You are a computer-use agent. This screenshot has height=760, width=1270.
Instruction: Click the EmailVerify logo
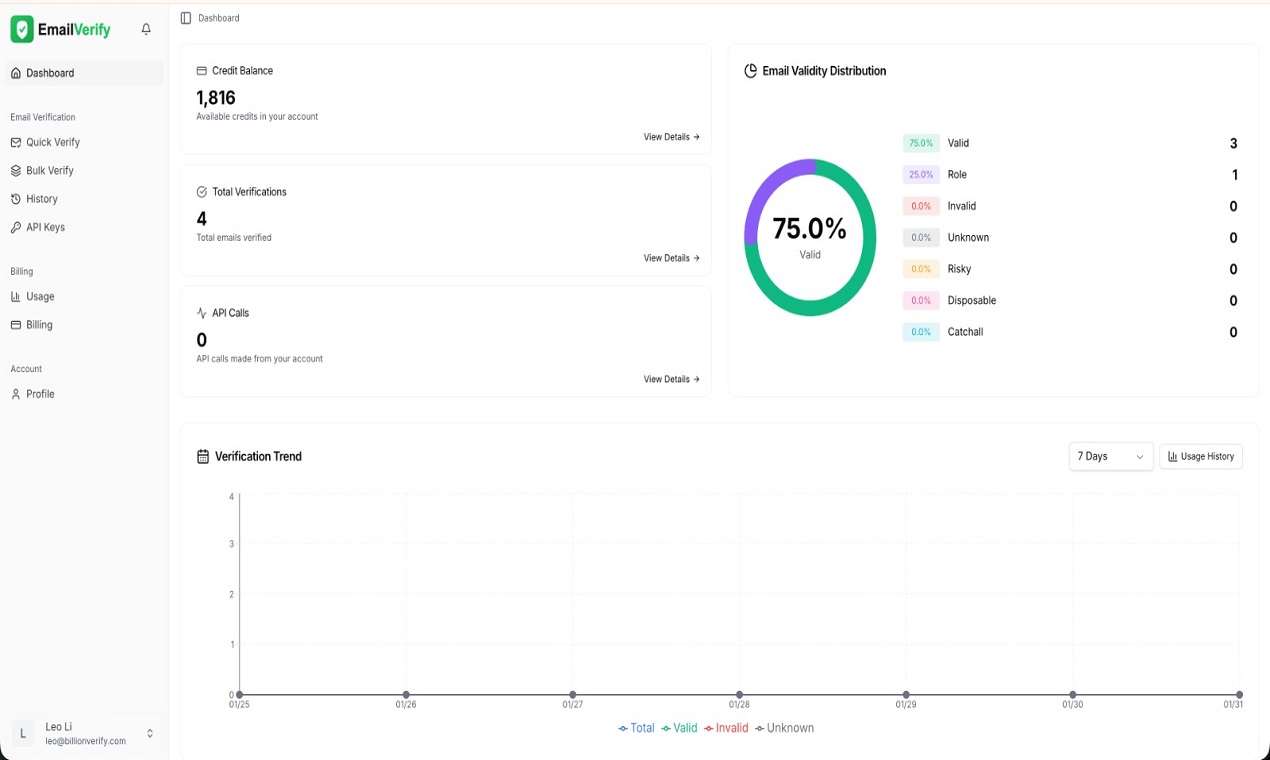pos(60,29)
